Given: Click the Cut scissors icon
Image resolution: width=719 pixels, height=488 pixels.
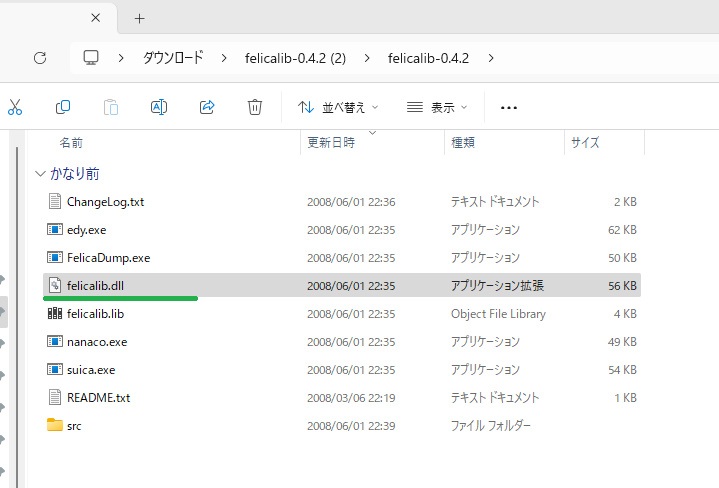Looking at the screenshot, I should click(x=15, y=107).
